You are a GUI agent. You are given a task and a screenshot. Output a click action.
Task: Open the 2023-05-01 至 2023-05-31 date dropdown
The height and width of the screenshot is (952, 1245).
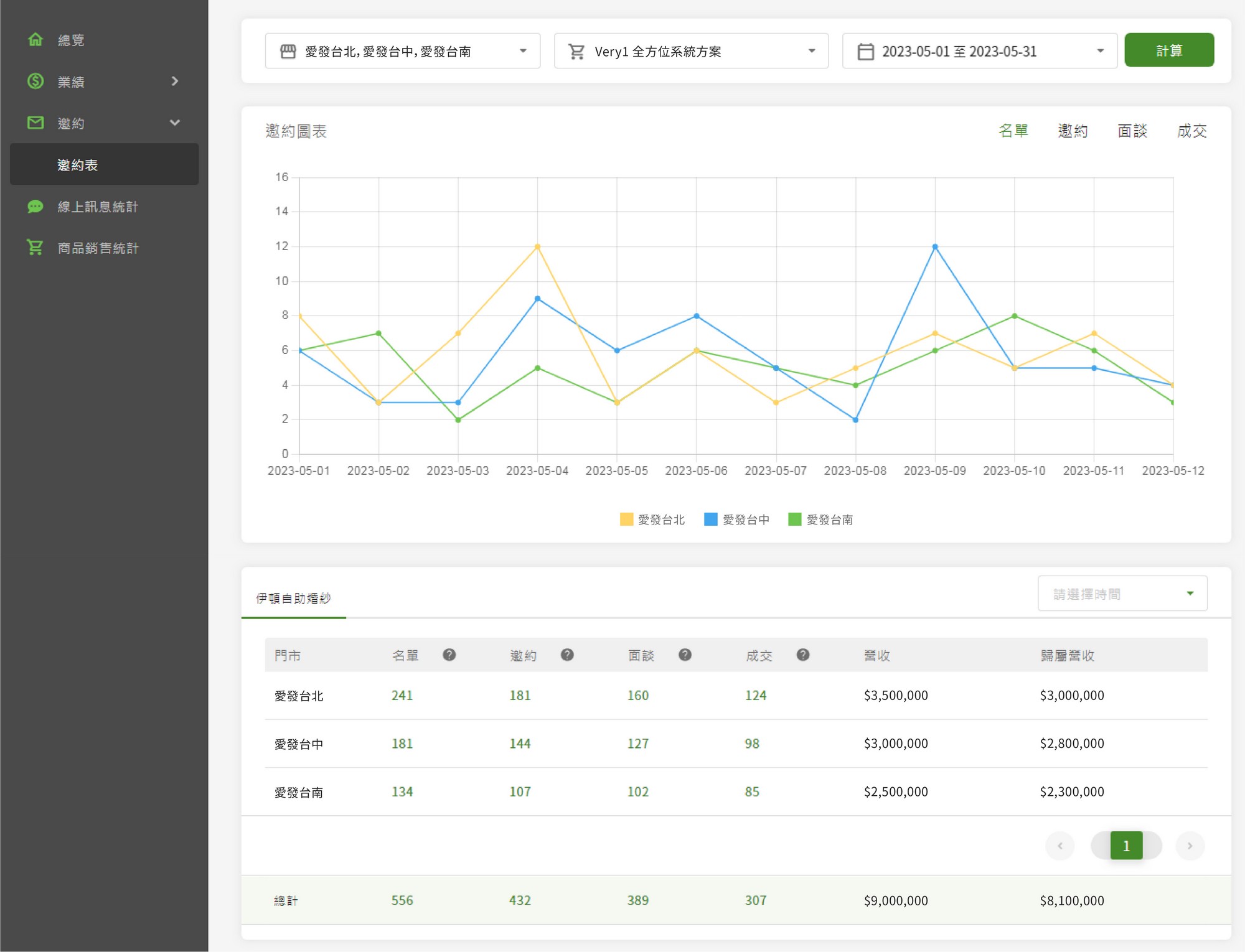click(x=980, y=51)
